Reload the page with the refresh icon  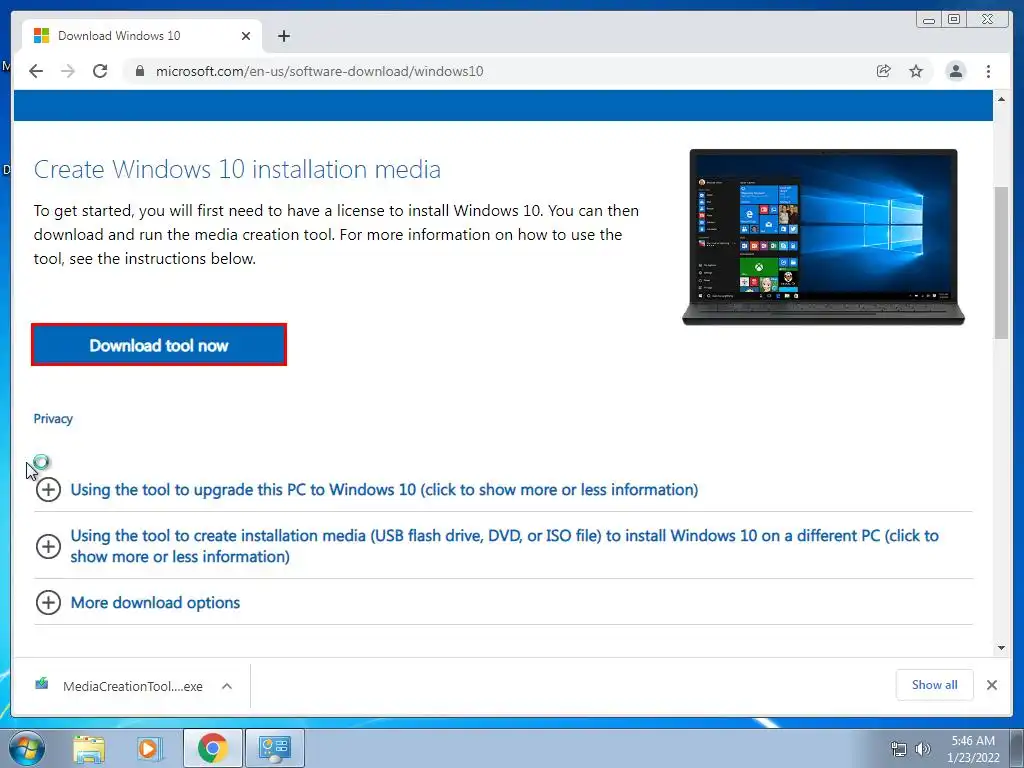tap(100, 71)
